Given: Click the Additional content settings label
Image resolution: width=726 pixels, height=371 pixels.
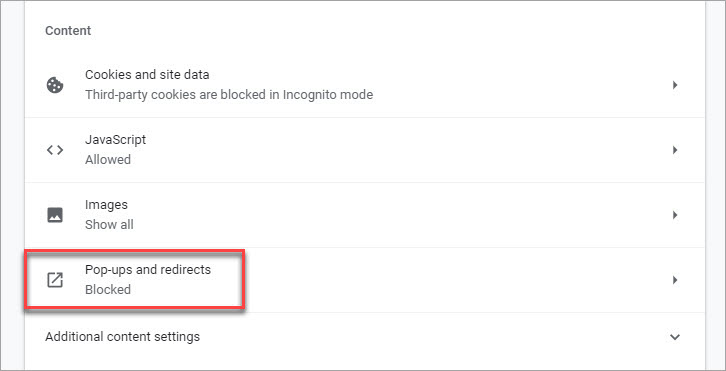Looking at the screenshot, I should [123, 336].
